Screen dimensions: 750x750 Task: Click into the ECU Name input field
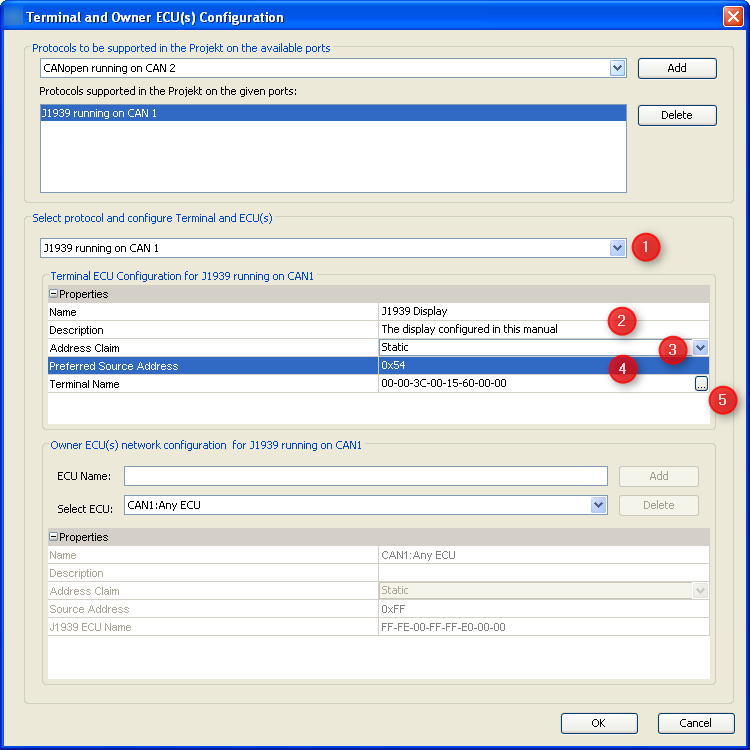(x=366, y=476)
